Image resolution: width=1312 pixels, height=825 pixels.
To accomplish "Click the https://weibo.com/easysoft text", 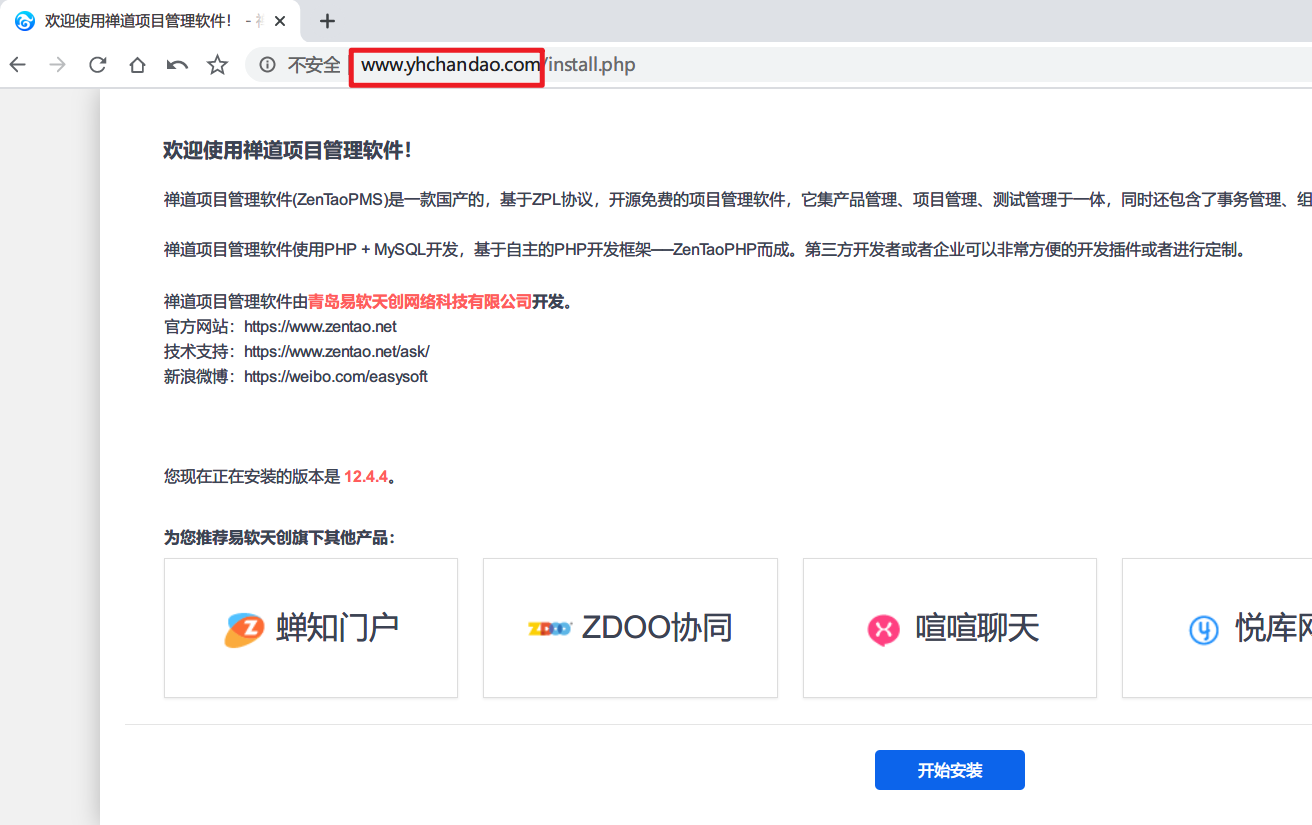I will click(336, 377).
